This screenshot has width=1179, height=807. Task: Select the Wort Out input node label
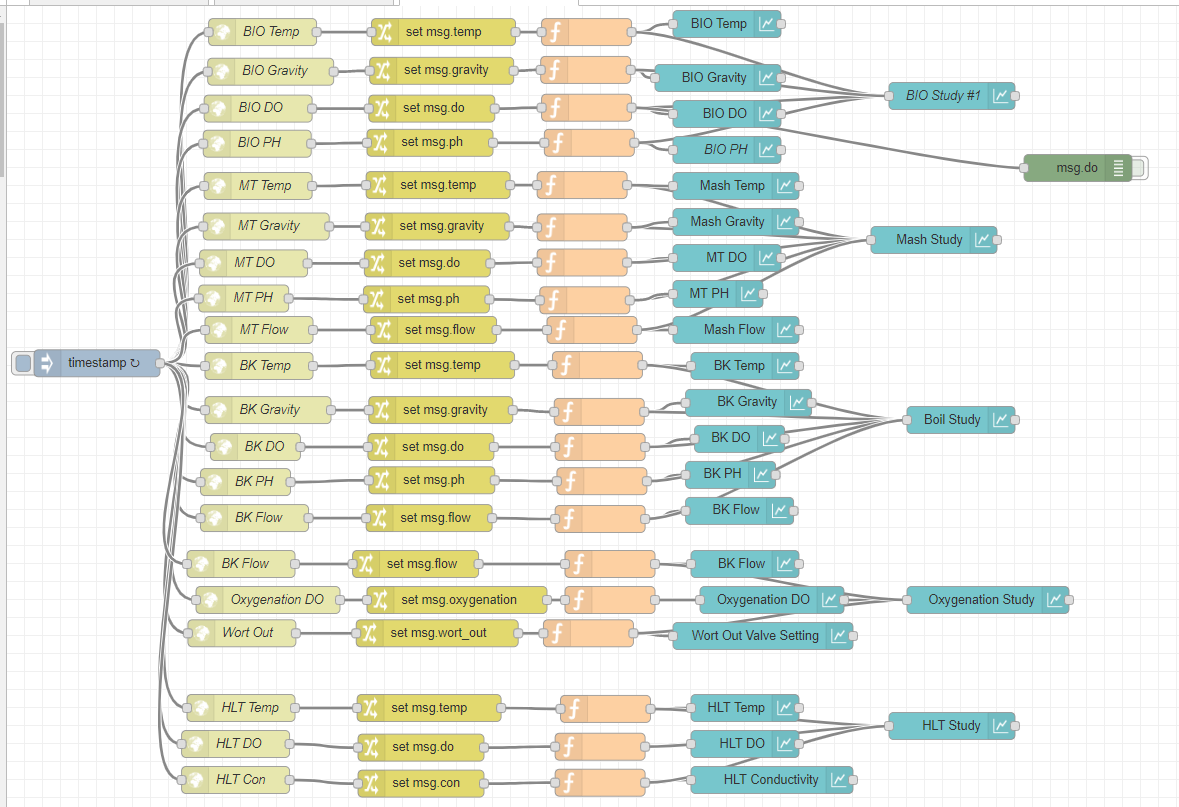click(x=247, y=633)
